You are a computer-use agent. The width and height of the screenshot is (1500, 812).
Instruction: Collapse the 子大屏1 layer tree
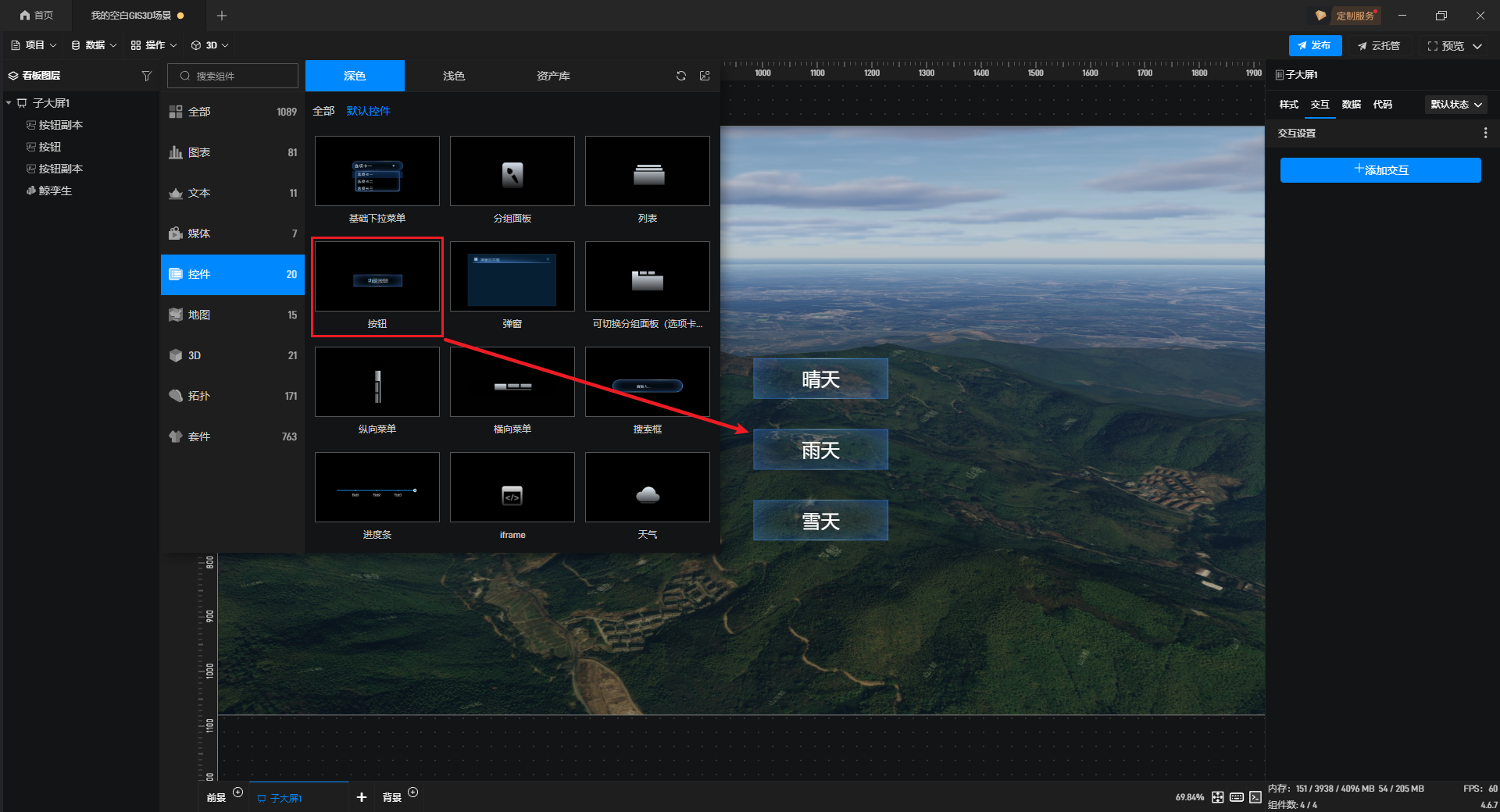coord(9,103)
